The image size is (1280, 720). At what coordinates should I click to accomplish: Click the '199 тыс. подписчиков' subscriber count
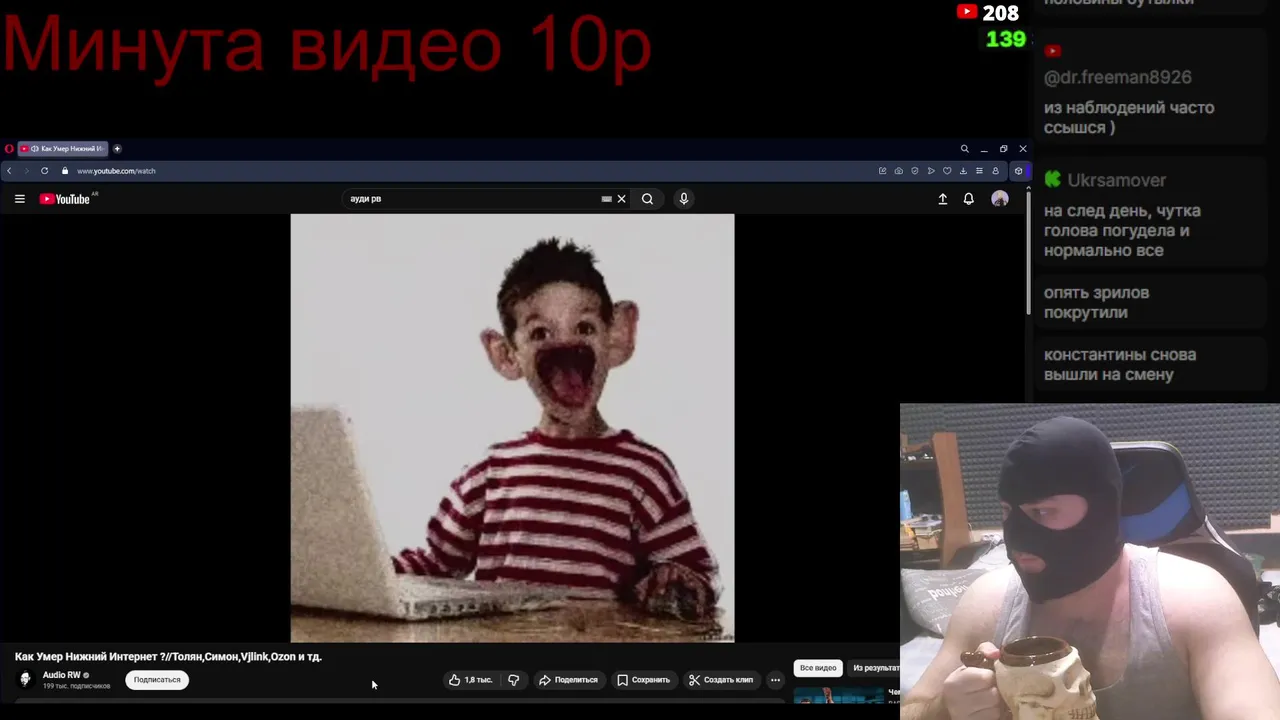coord(76,686)
